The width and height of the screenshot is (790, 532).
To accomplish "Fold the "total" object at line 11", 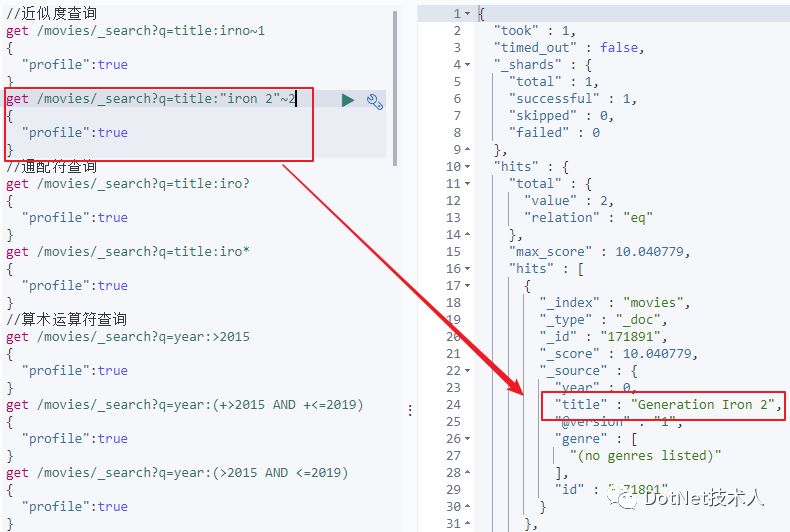I will [468, 184].
